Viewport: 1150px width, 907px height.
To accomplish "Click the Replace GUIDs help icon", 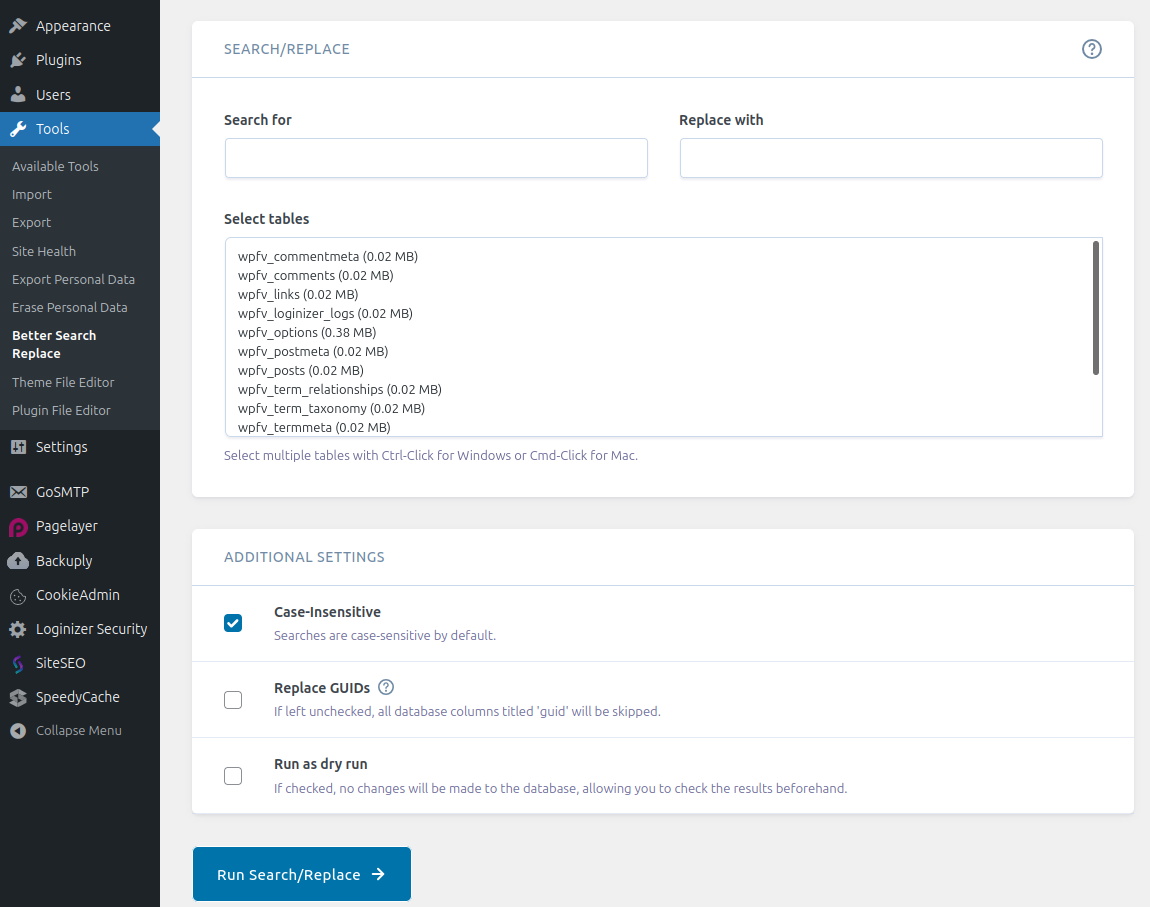I will coord(386,687).
